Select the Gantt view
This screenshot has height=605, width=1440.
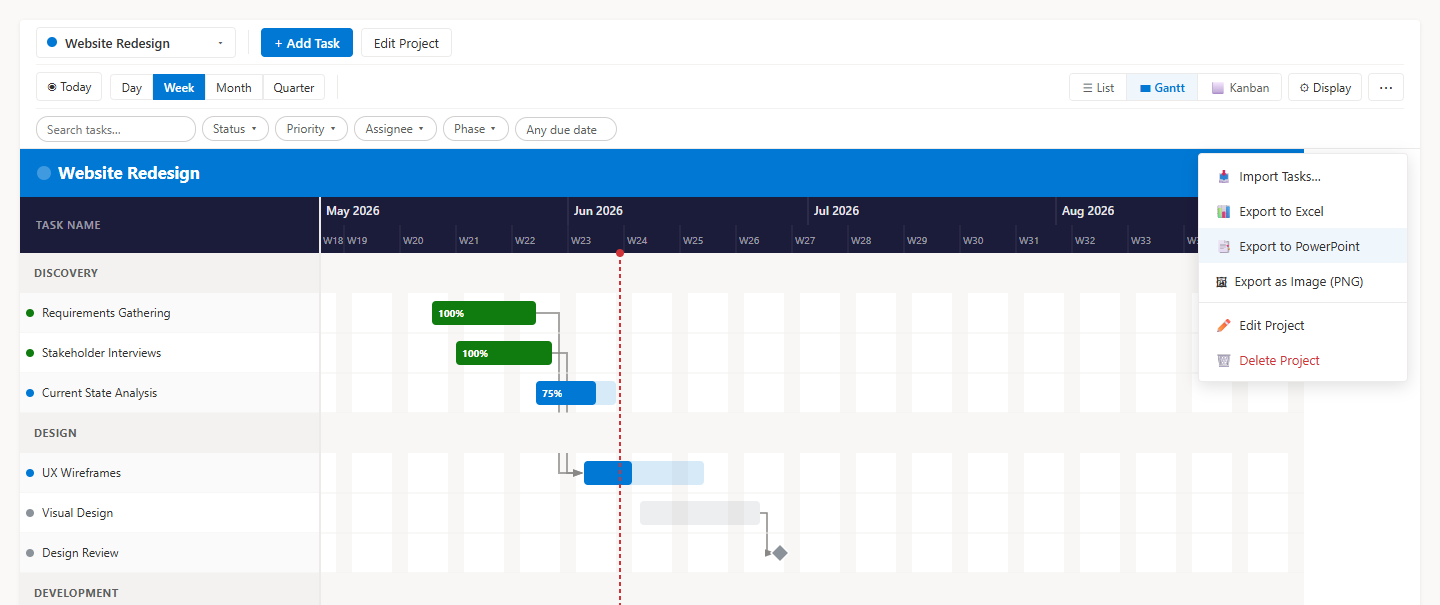pyautogui.click(x=1162, y=88)
